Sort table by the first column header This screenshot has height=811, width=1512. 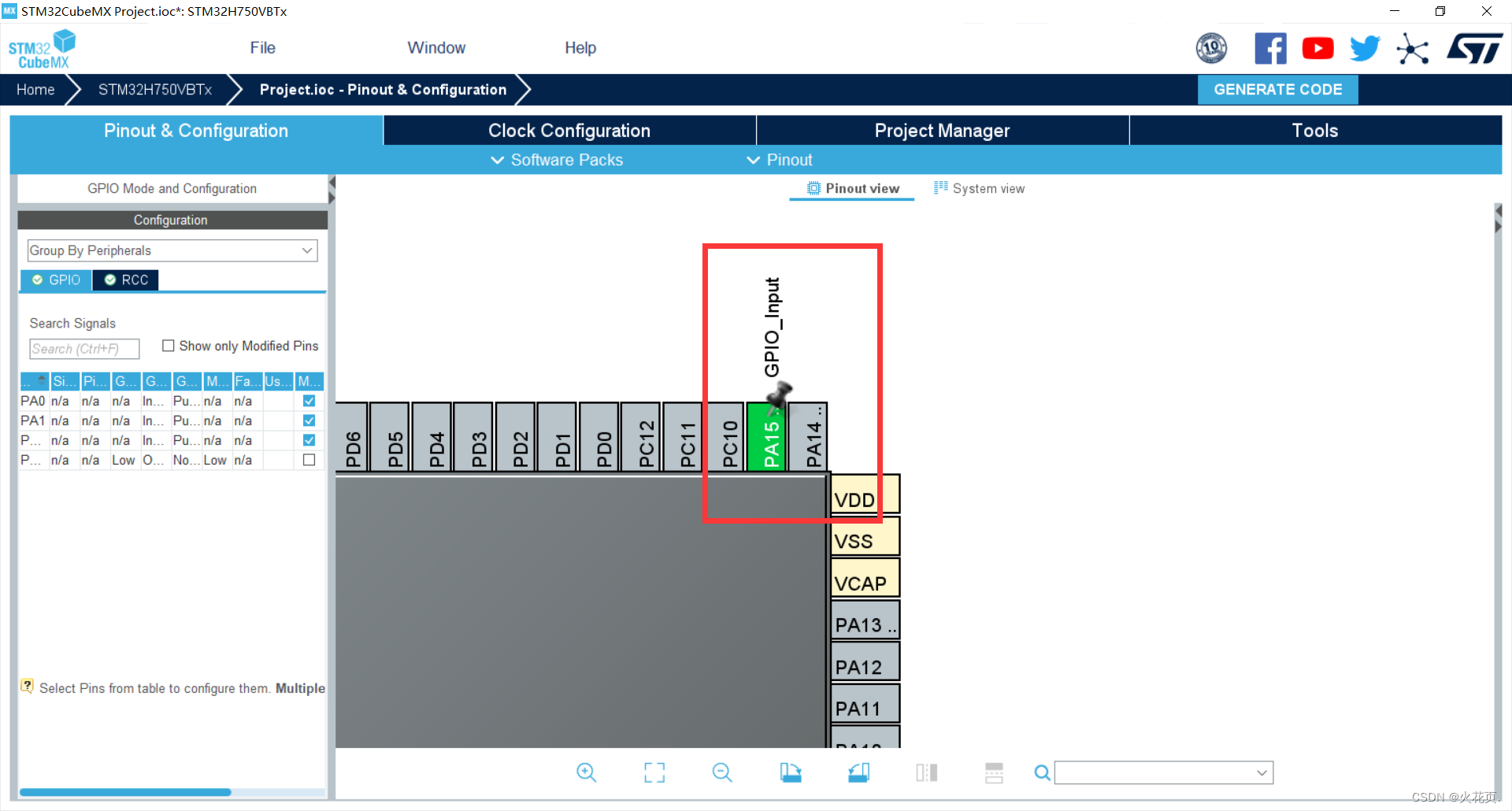(35, 381)
